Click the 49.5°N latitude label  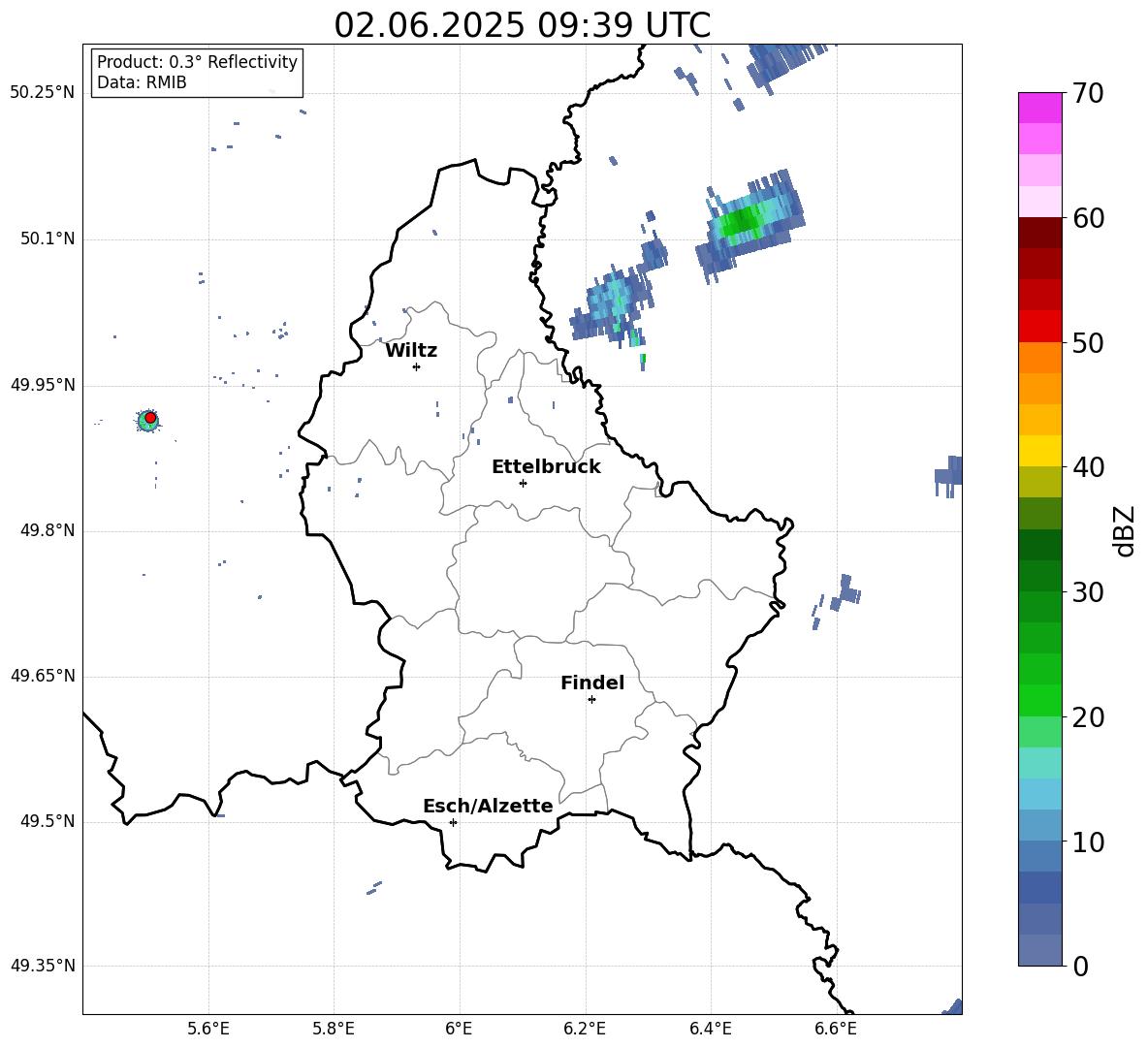point(48,821)
